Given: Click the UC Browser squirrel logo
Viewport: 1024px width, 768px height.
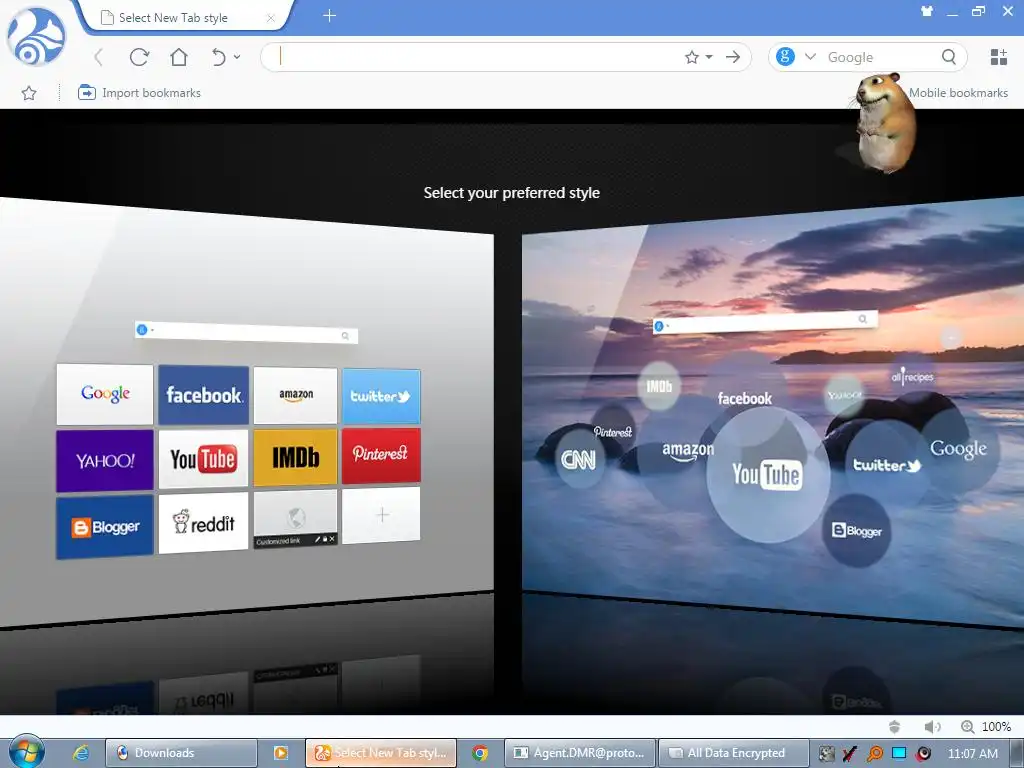Looking at the screenshot, I should (x=36, y=37).
